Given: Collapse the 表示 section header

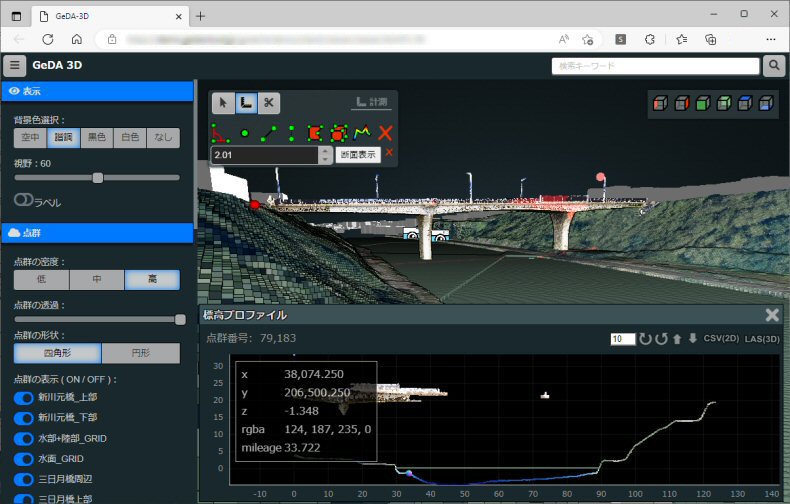Looking at the screenshot, I should tap(96, 90).
